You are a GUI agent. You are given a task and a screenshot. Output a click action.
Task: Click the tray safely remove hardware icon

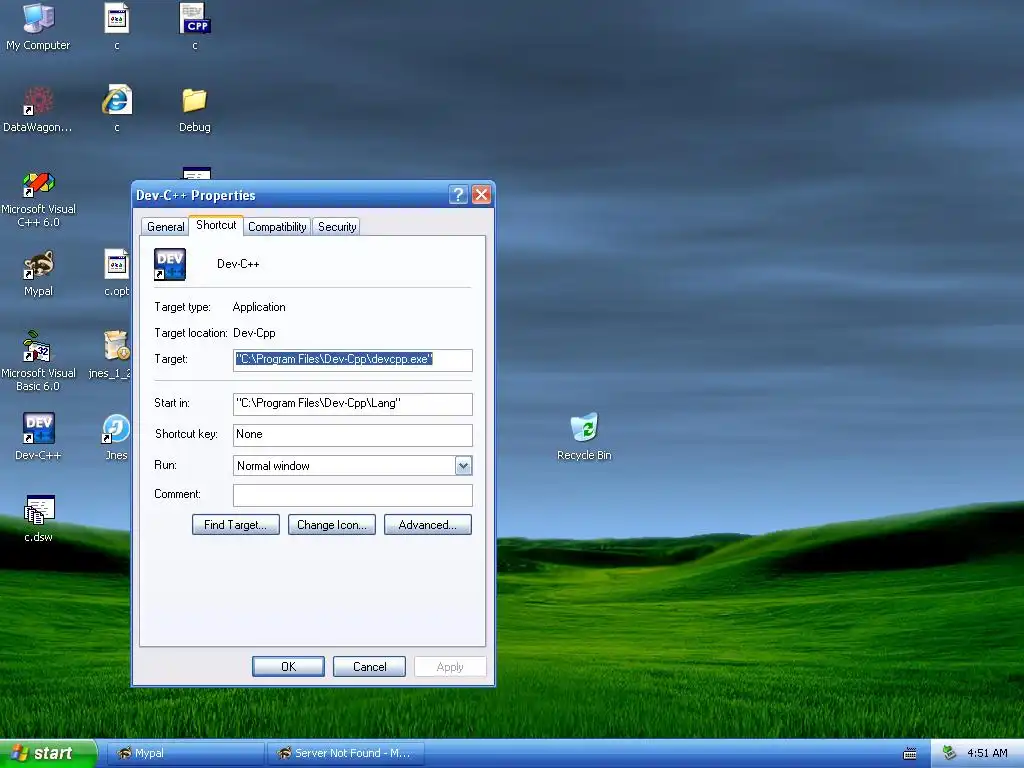[x=949, y=753]
